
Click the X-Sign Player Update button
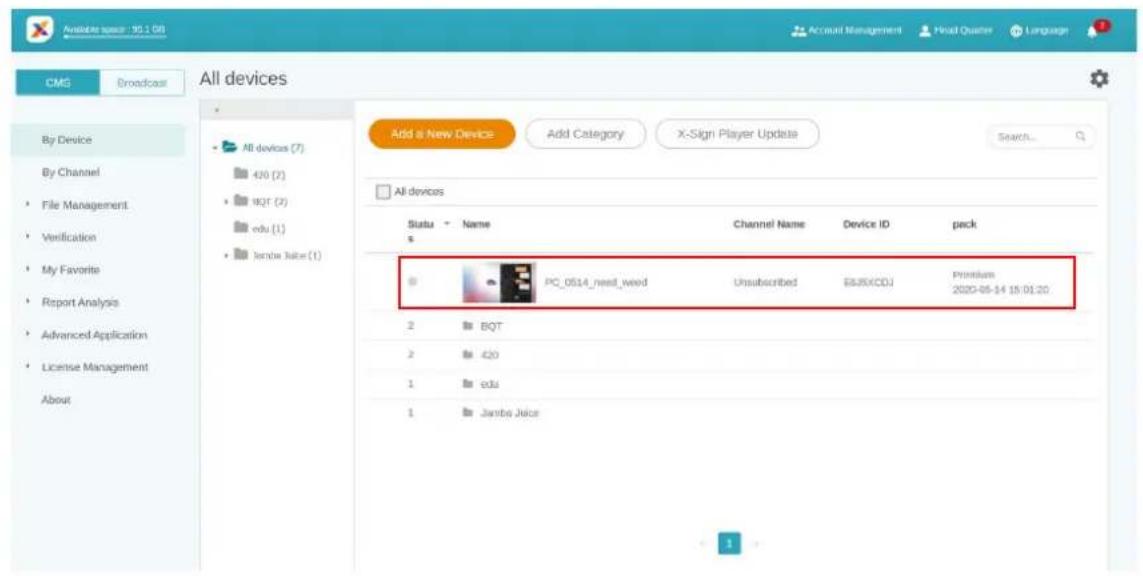[x=738, y=134]
